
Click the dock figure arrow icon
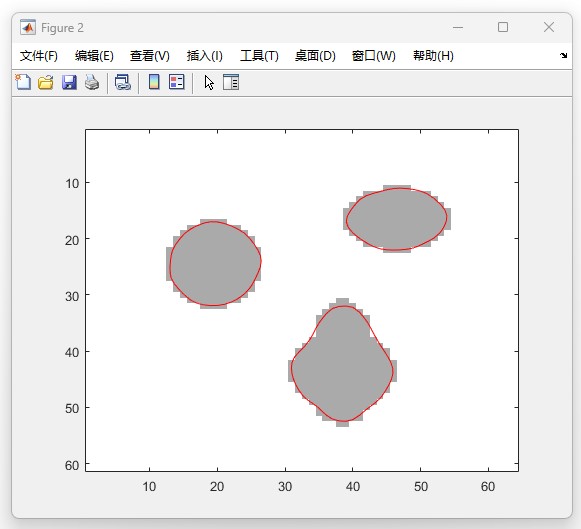pos(563,56)
